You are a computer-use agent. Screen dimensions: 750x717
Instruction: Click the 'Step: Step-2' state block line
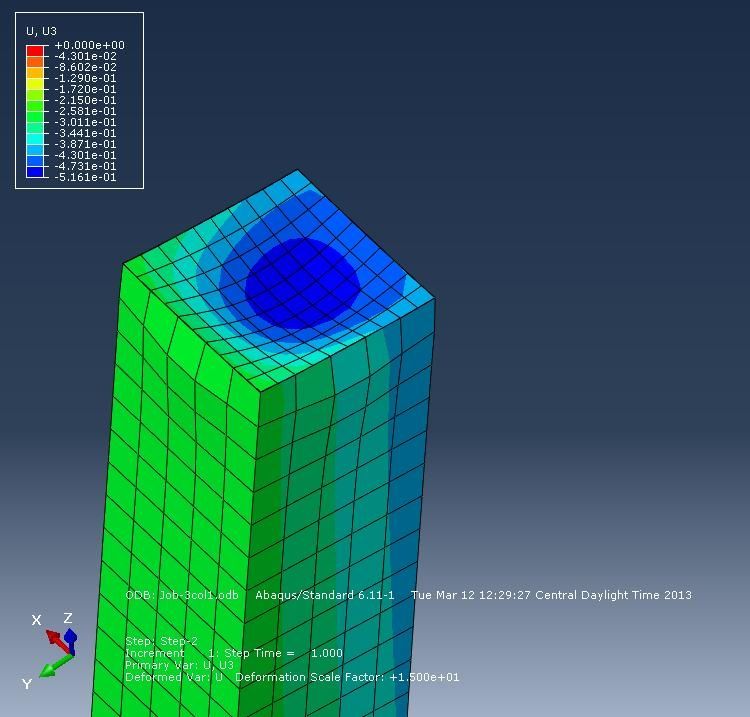point(161,641)
